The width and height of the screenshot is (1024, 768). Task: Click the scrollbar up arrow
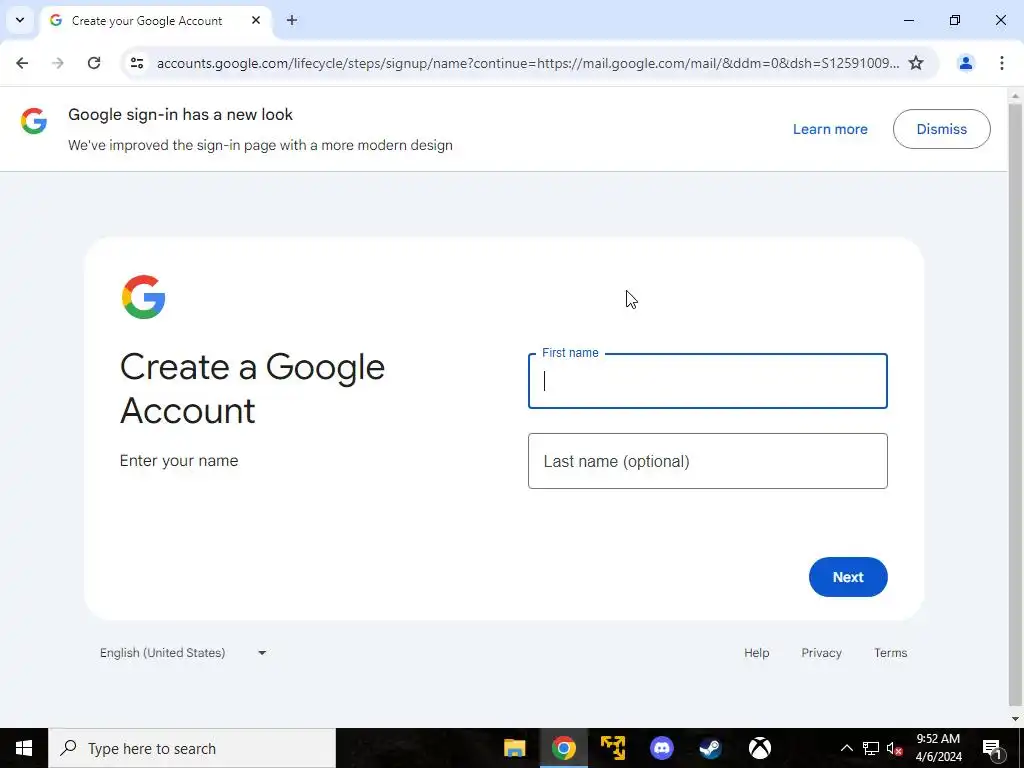[x=1015, y=97]
